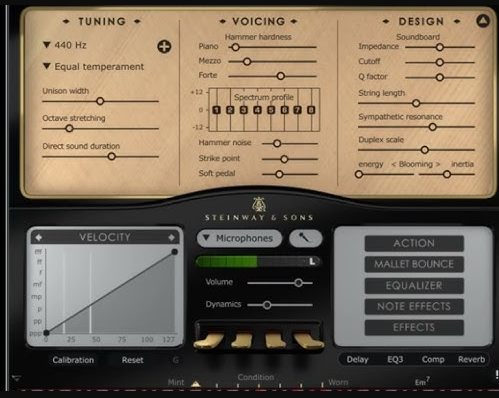The width and height of the screenshot is (499, 398).
Task: Click the top velocity curve point
Action: (174, 252)
